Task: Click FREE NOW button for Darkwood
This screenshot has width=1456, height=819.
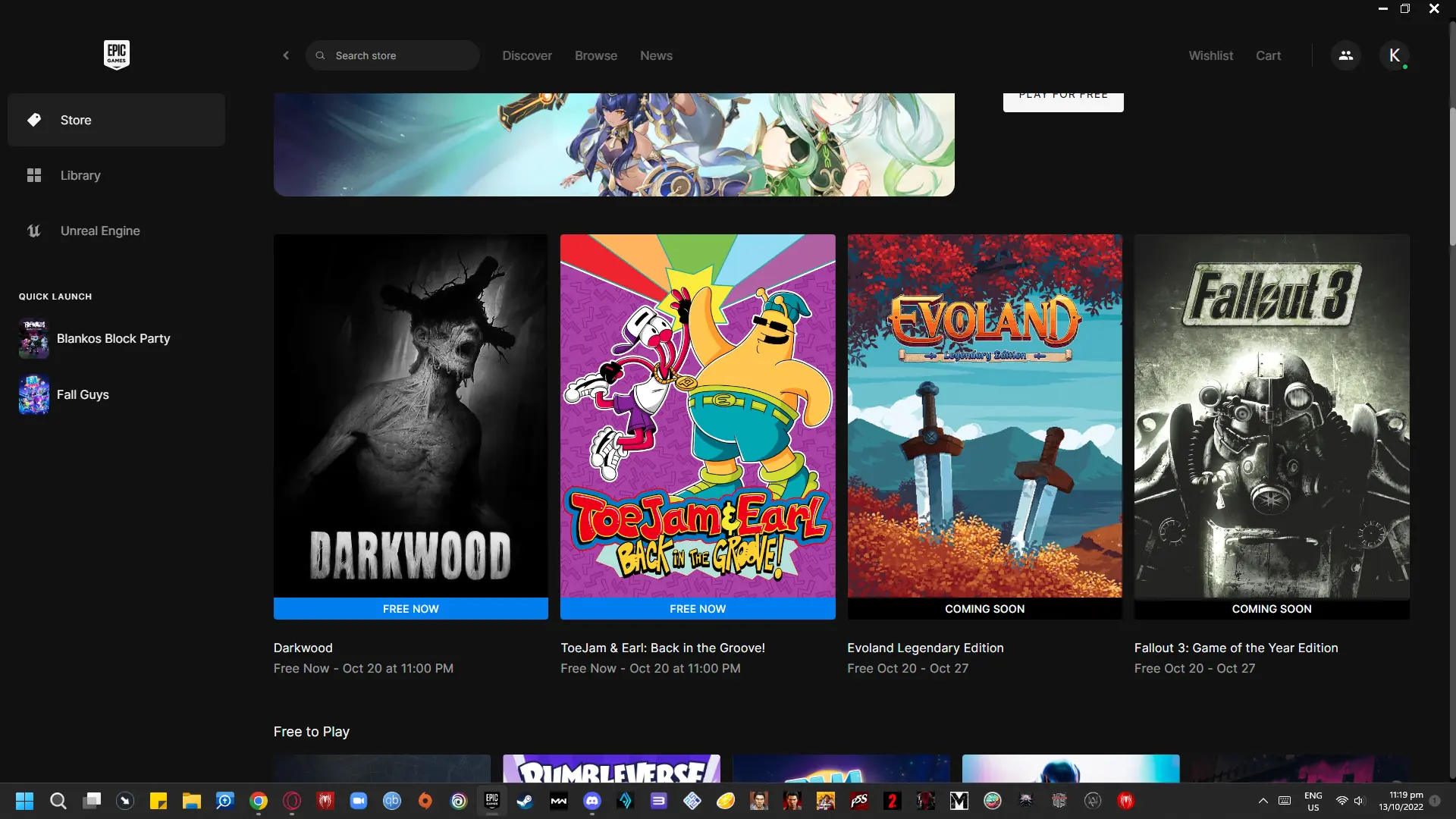Action: tap(410, 608)
